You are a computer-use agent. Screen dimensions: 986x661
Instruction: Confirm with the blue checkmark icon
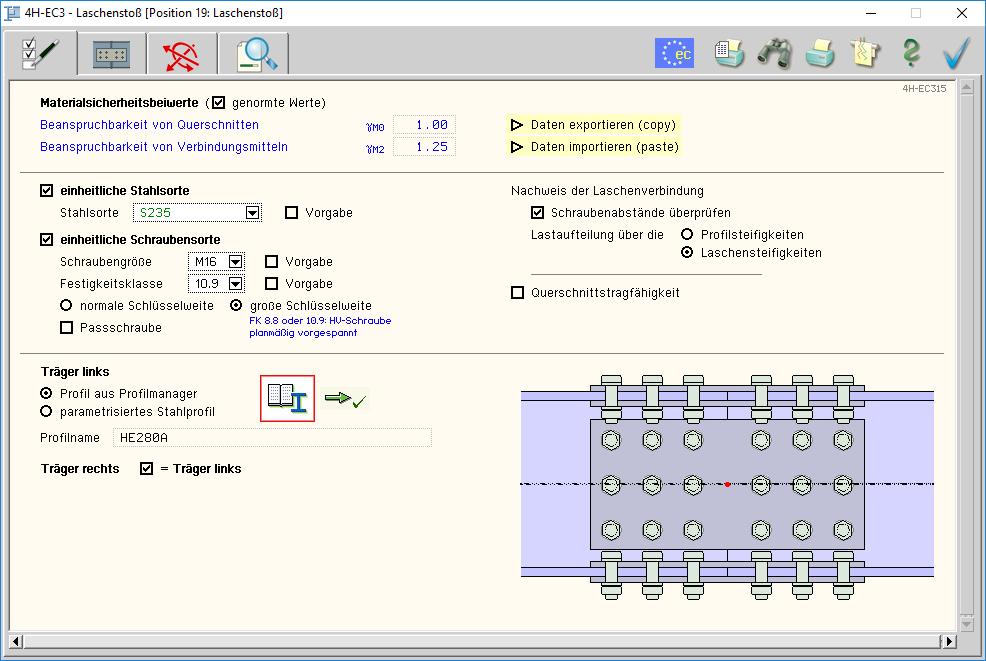point(957,53)
